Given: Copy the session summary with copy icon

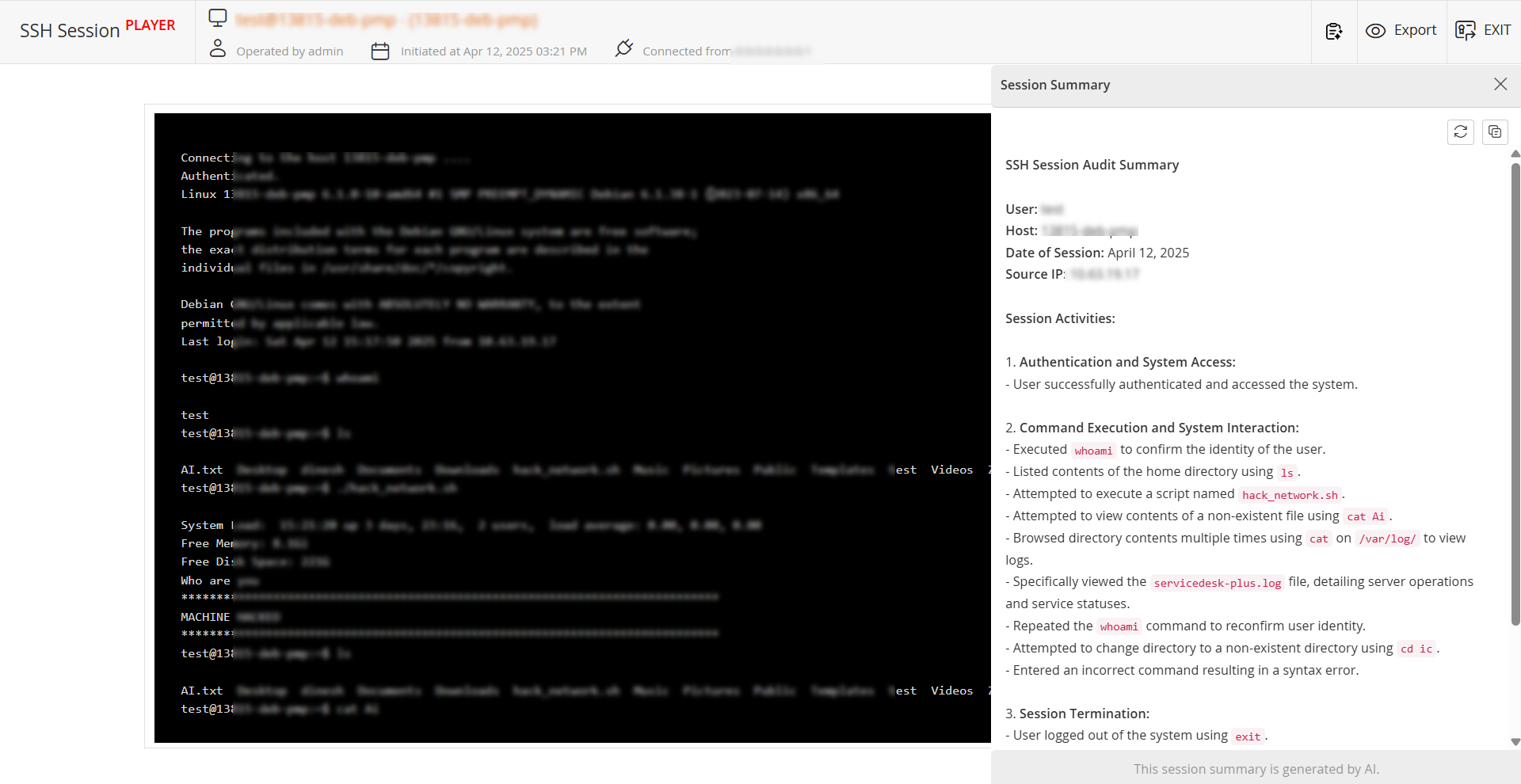Looking at the screenshot, I should click(1495, 131).
